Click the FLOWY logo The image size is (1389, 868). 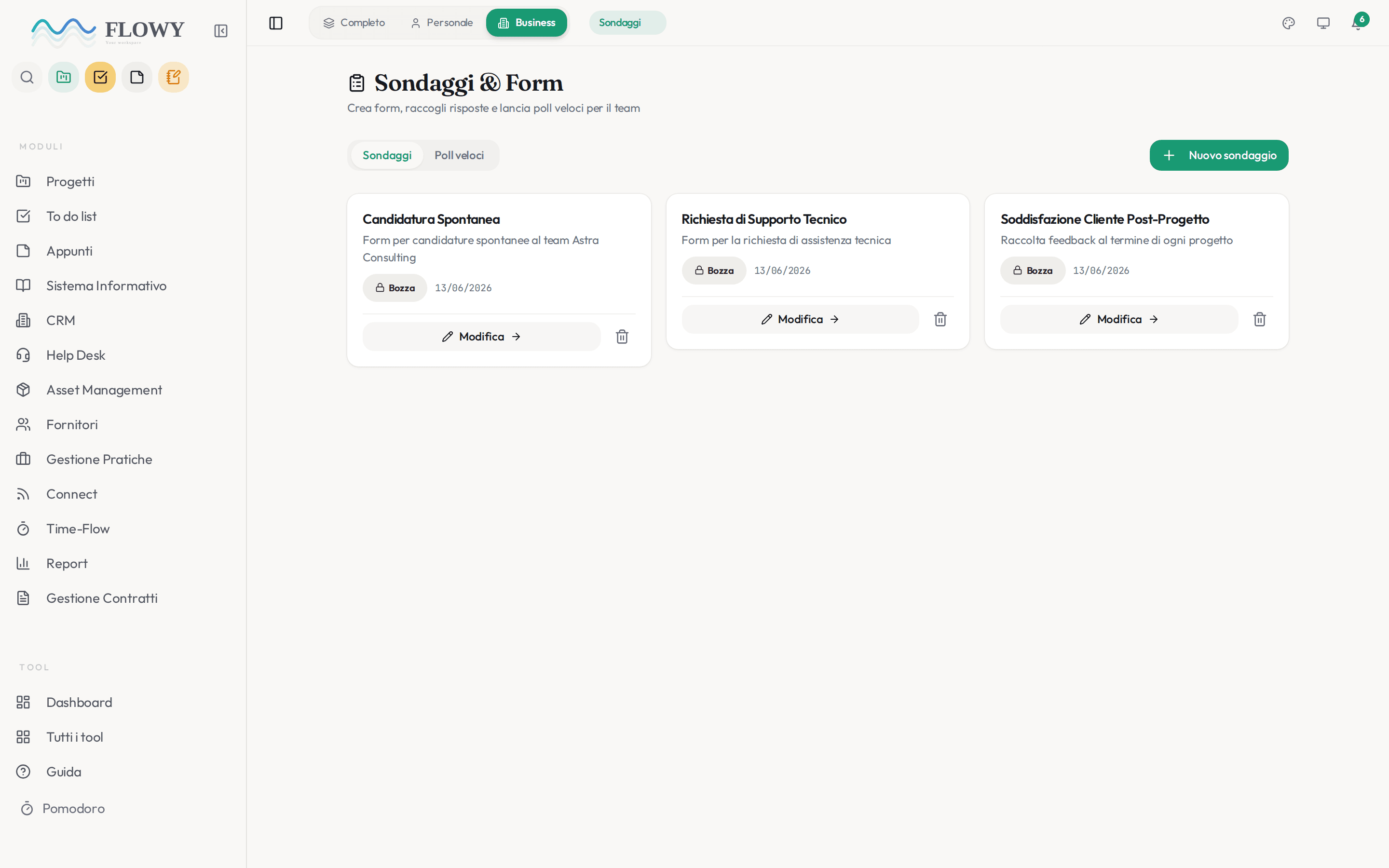(x=108, y=31)
